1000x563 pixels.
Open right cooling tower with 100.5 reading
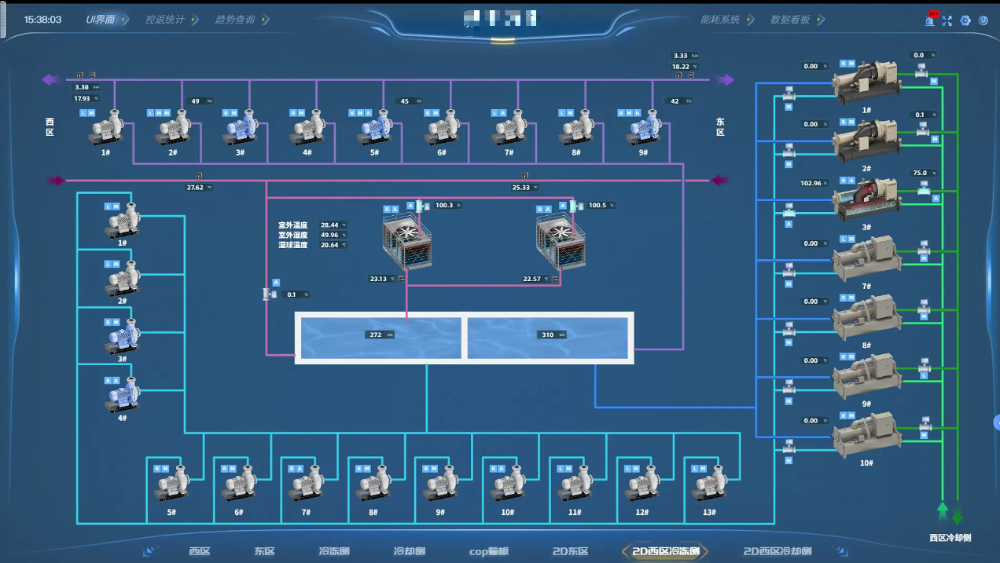coord(561,243)
